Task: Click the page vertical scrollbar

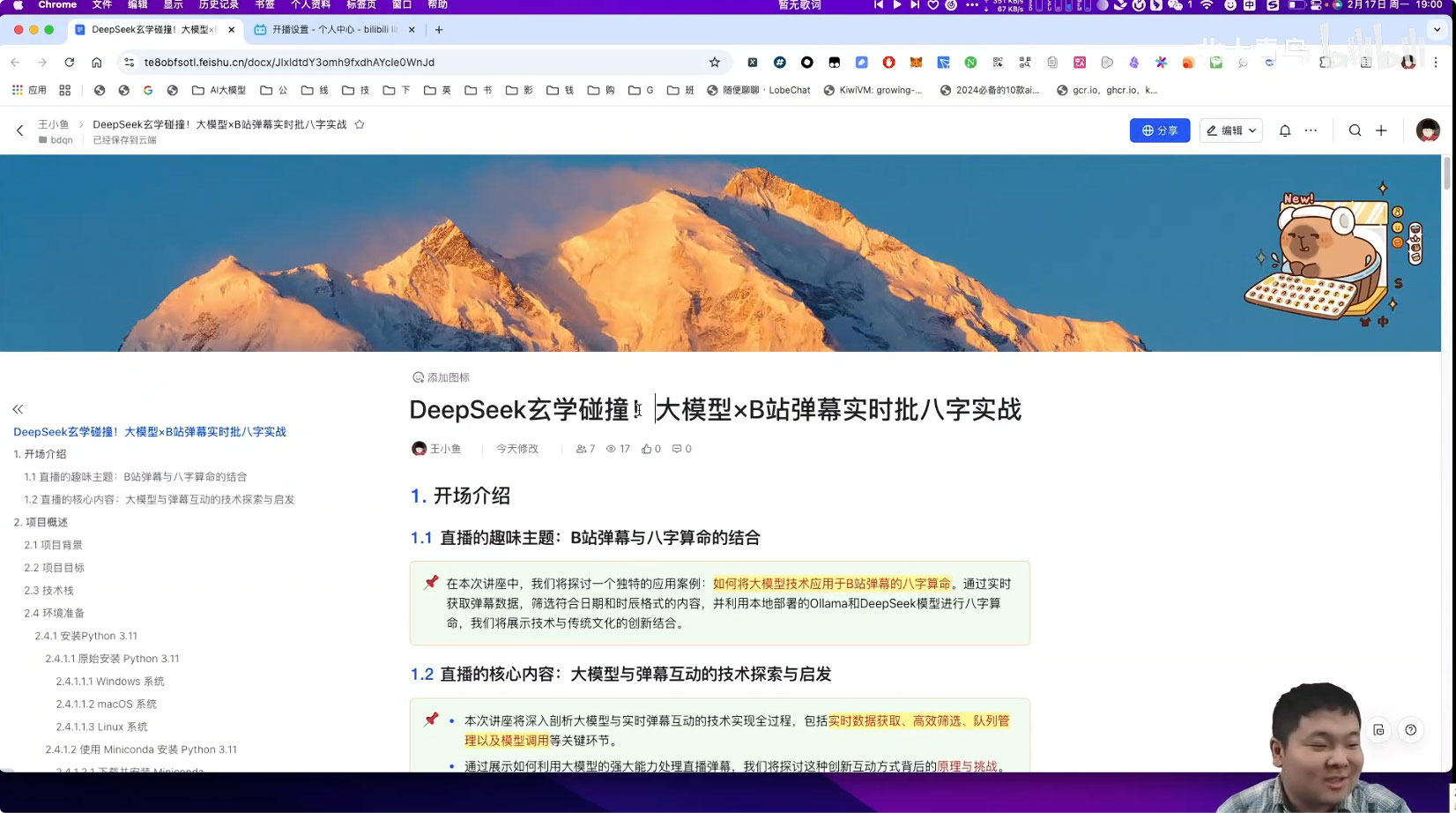Action: pyautogui.click(x=1446, y=173)
